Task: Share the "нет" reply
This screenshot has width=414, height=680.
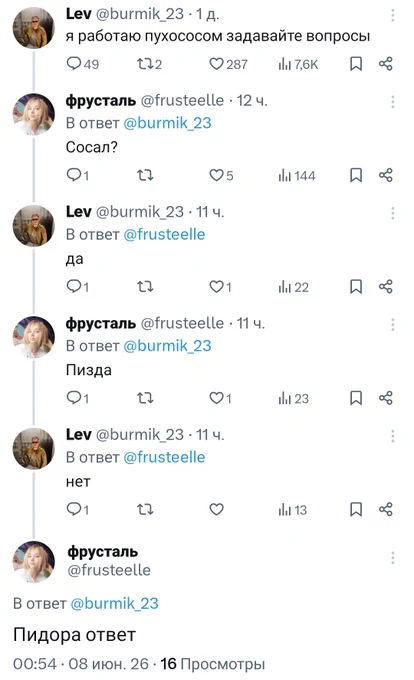Action: point(385,509)
